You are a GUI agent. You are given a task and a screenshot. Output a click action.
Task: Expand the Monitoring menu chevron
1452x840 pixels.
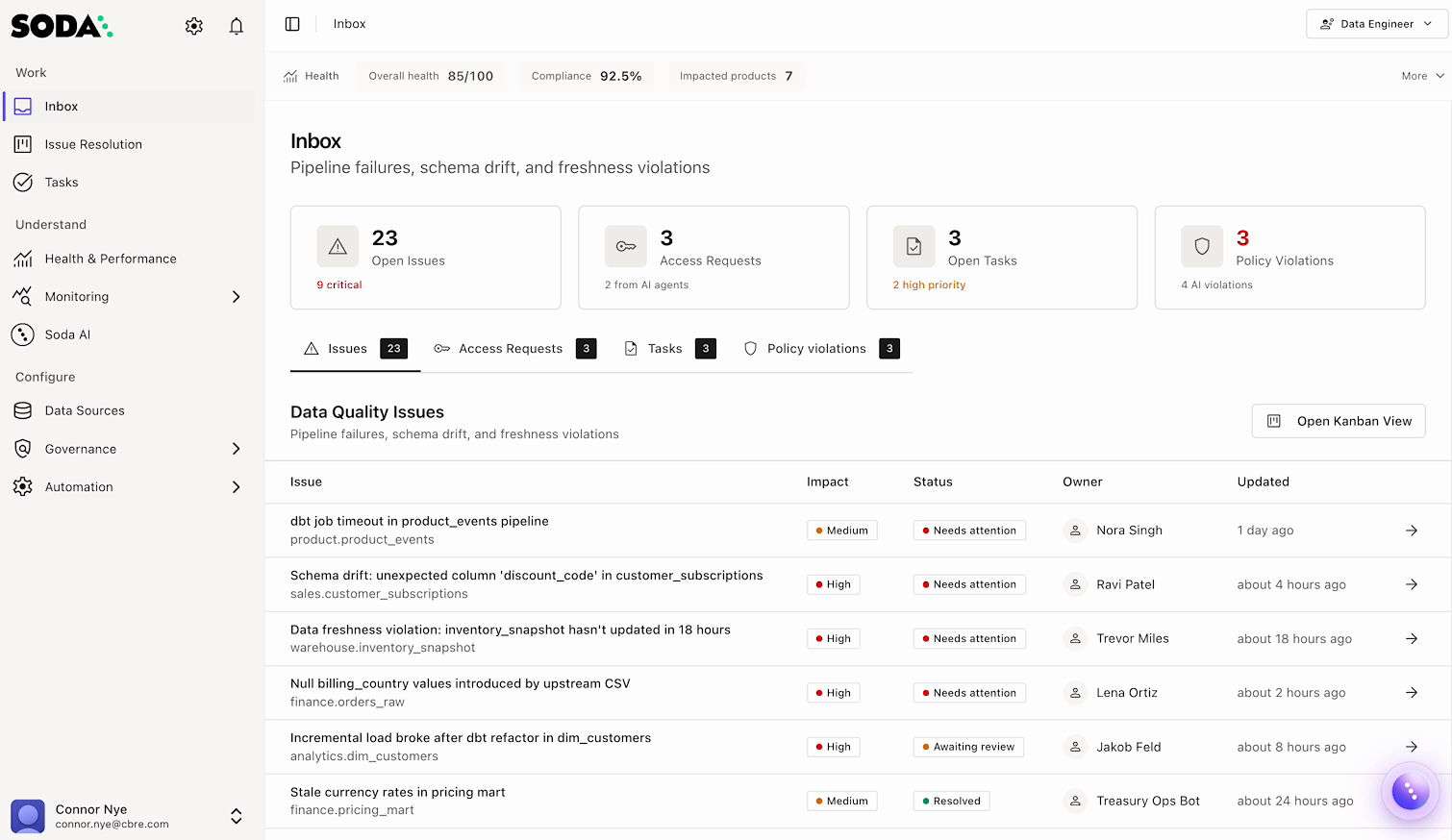click(237, 297)
